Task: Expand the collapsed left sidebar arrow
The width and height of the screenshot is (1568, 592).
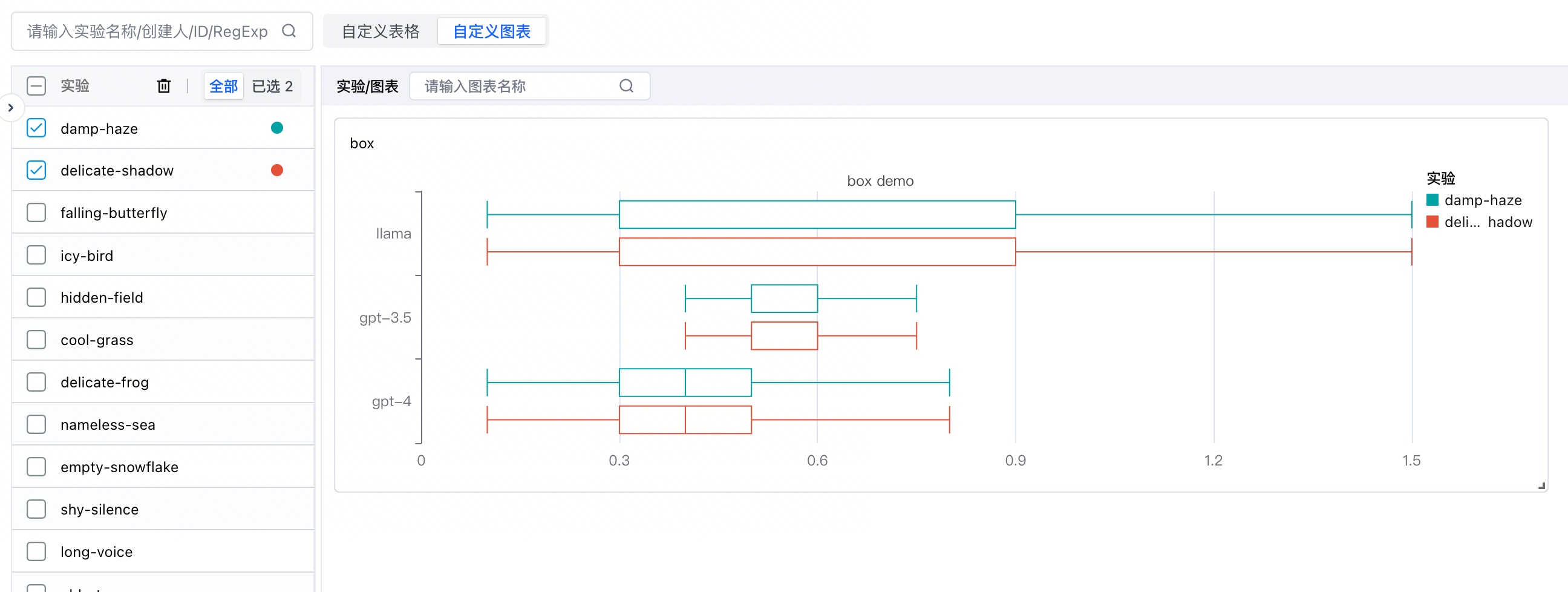Action: tap(10, 108)
